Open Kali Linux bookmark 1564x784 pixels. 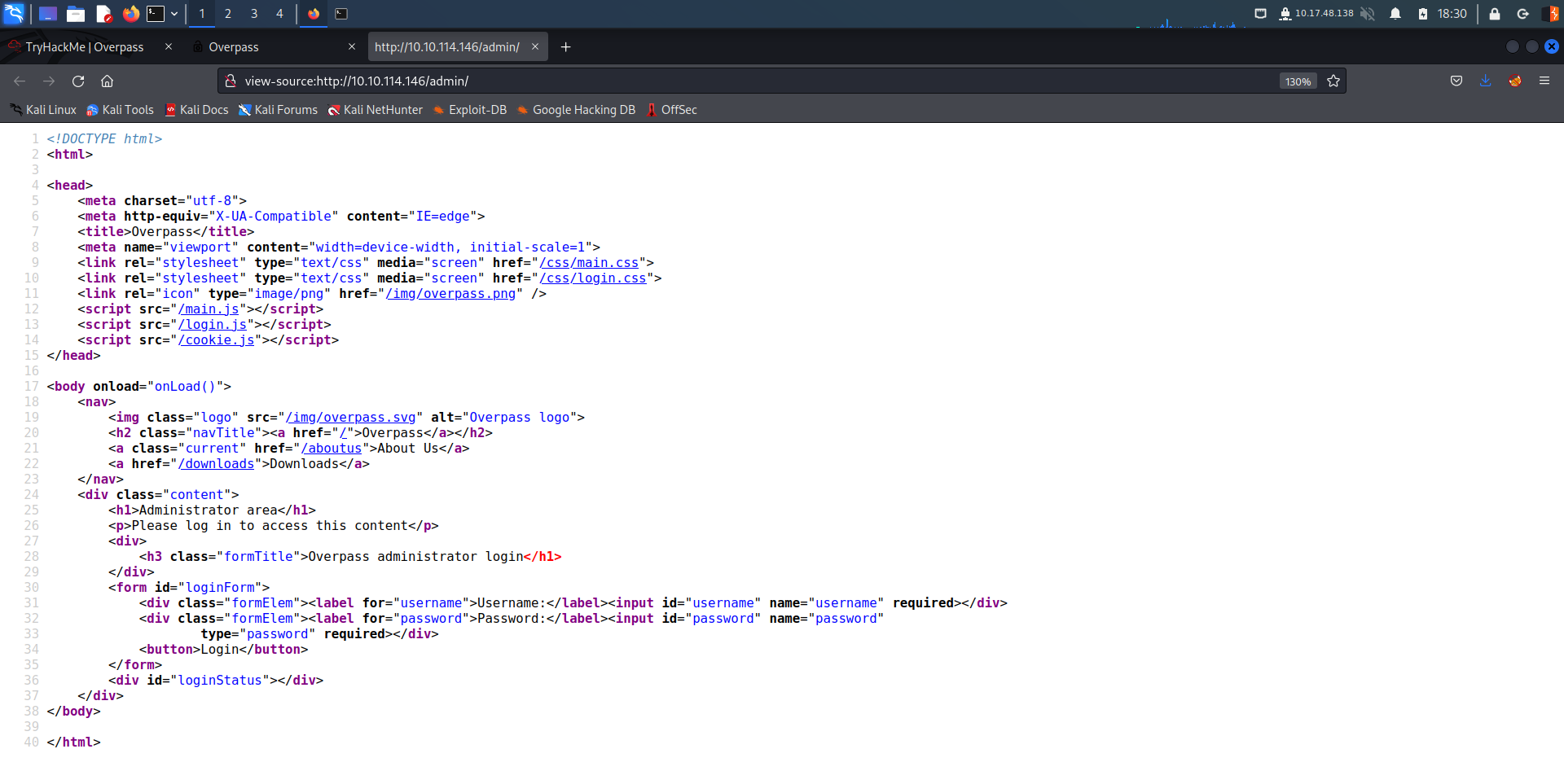click(x=43, y=110)
